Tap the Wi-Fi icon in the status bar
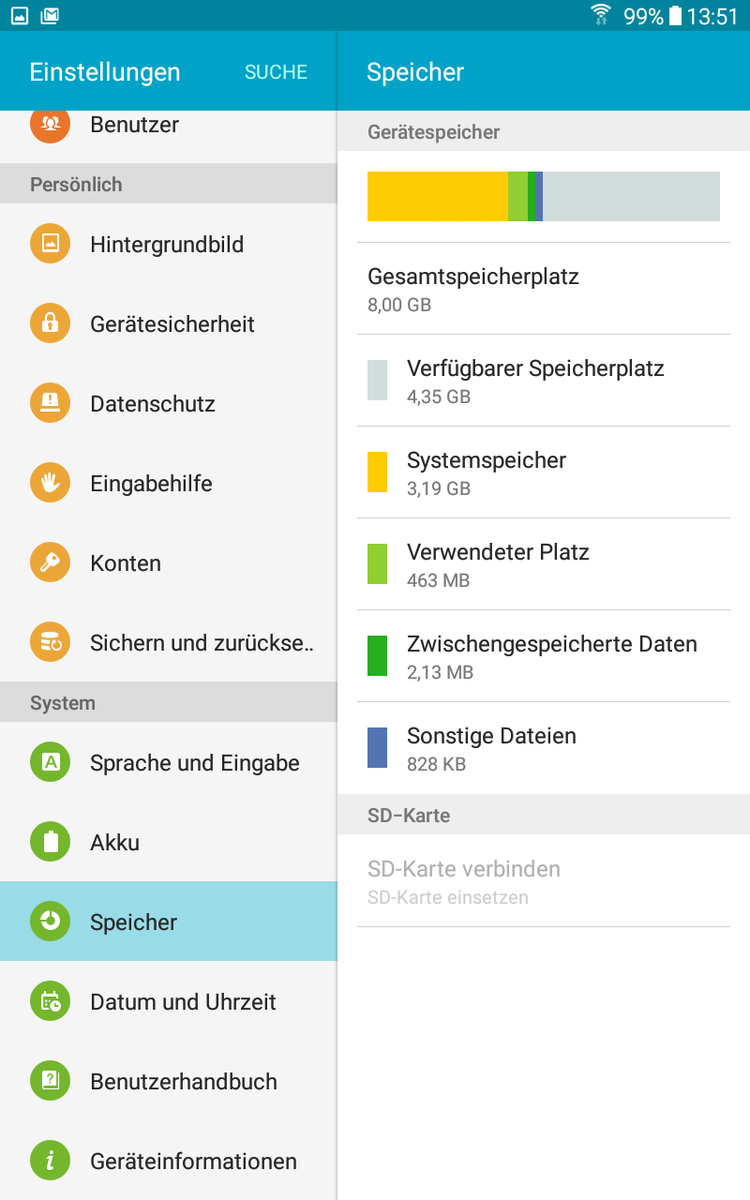This screenshot has width=750, height=1200. tap(601, 15)
